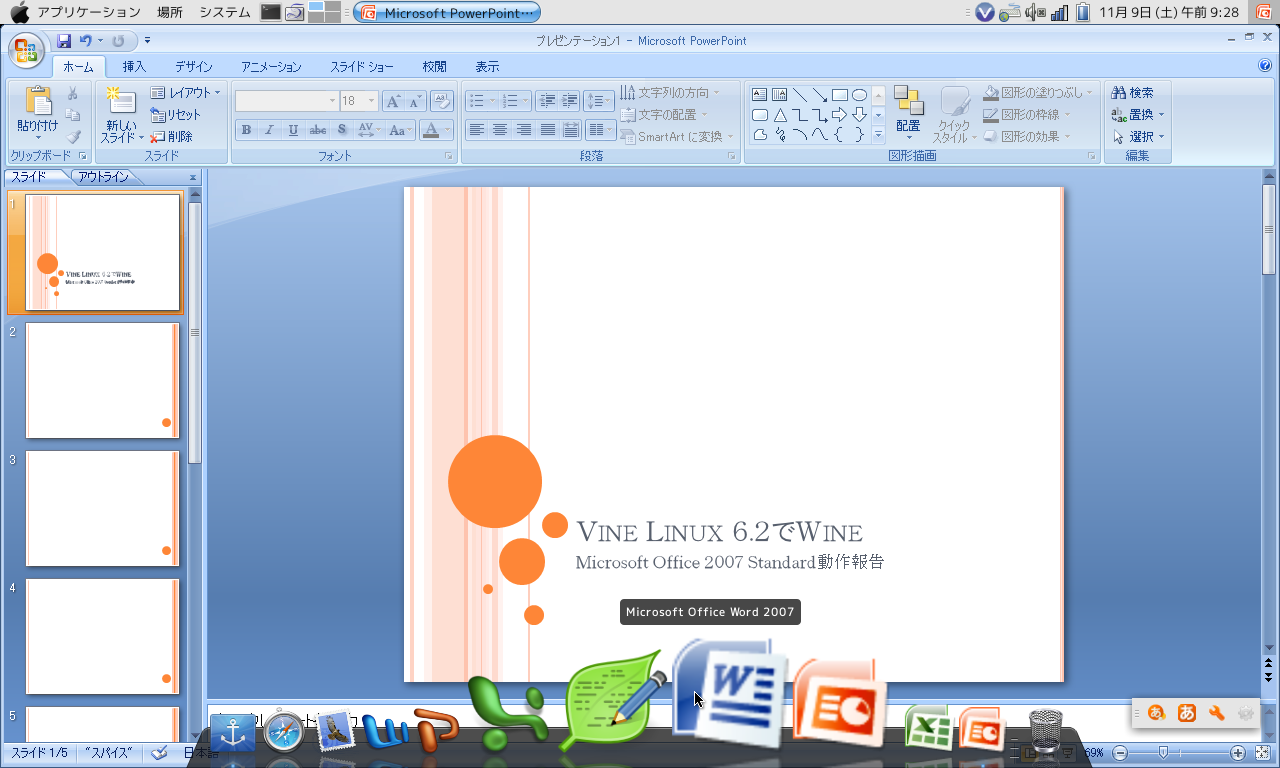Click the Office button orb
The width and height of the screenshot is (1280, 768).
pyautogui.click(x=27, y=51)
